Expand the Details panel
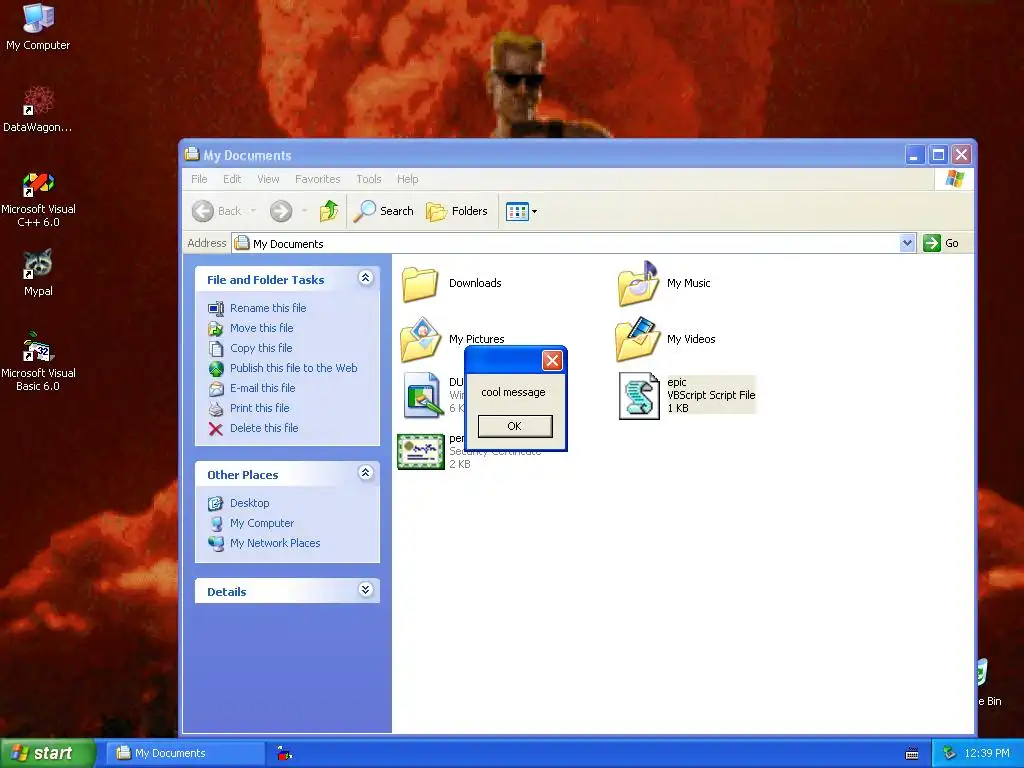This screenshot has width=1024, height=768. tap(366, 590)
